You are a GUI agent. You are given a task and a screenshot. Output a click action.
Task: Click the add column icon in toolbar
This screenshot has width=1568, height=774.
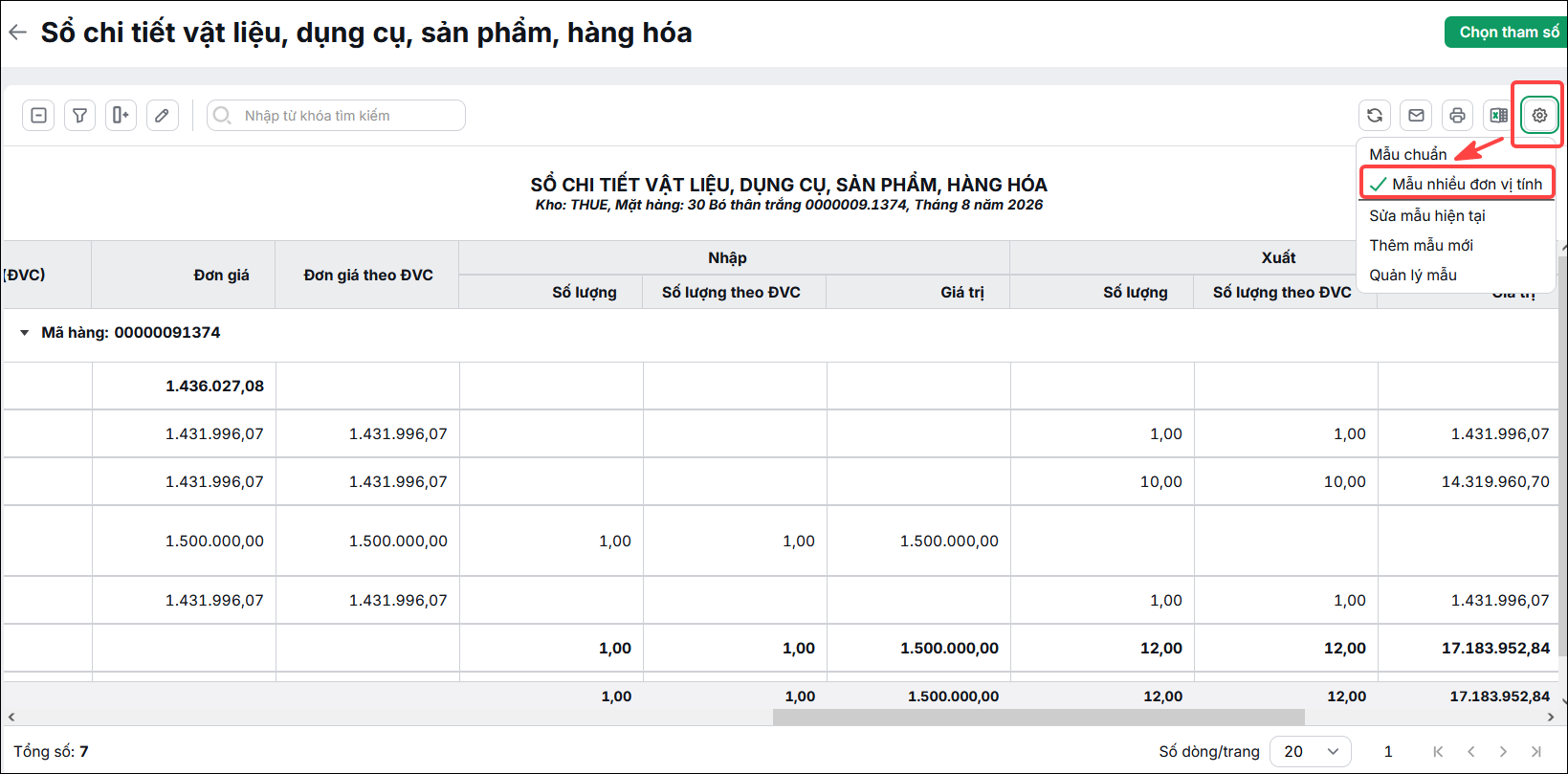tap(121, 116)
